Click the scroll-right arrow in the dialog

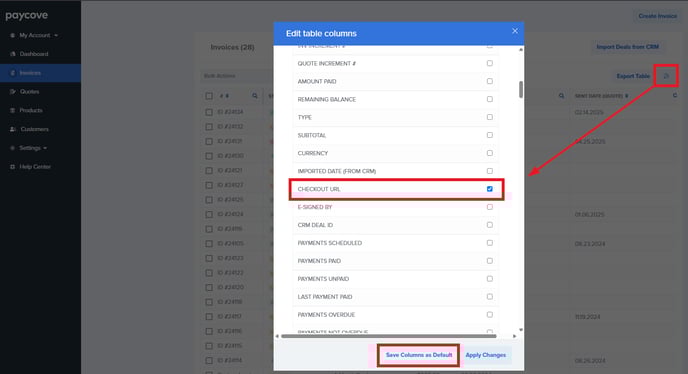(515, 336)
